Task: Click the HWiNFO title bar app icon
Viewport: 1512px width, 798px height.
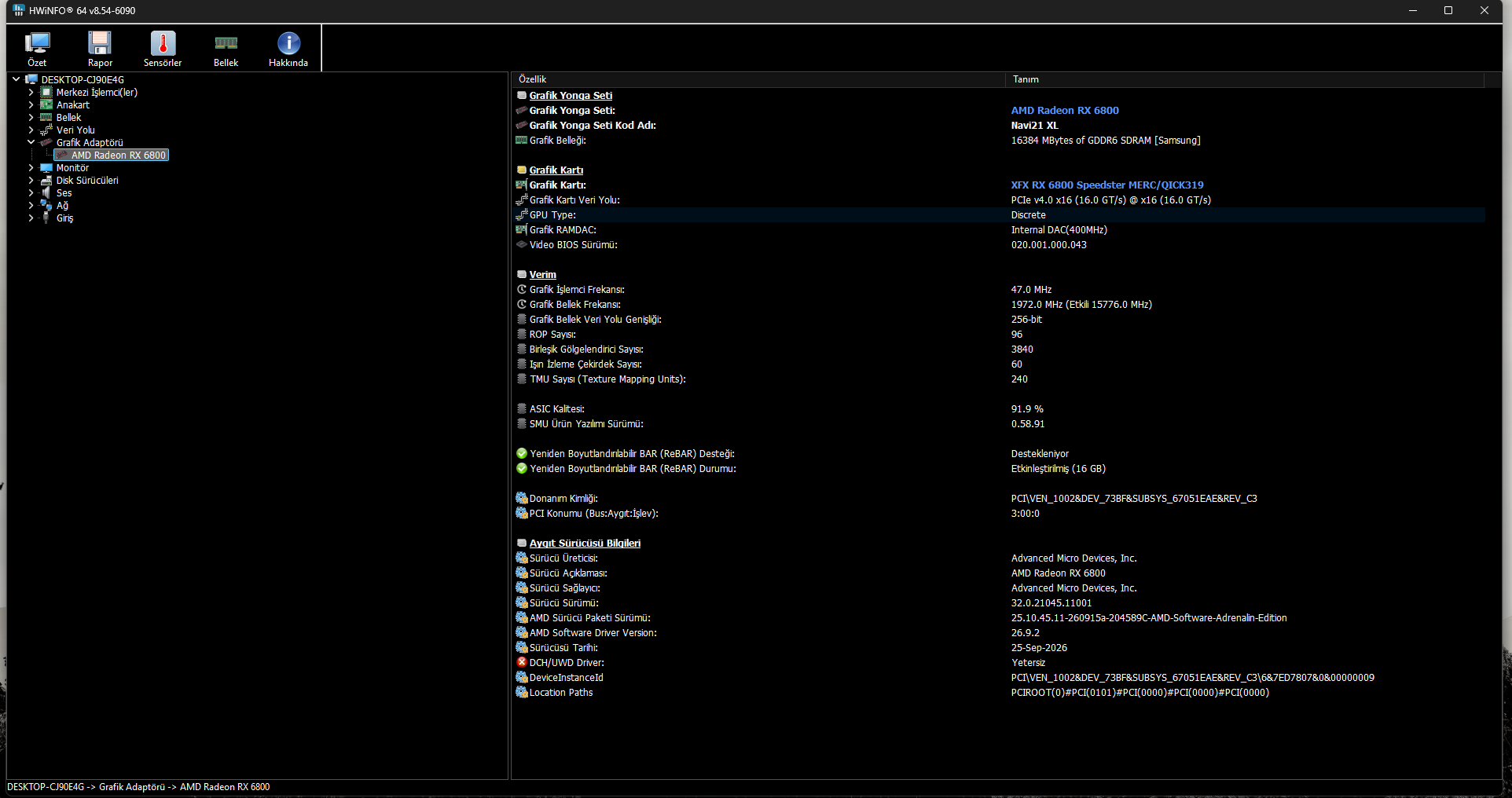Action: click(x=19, y=10)
